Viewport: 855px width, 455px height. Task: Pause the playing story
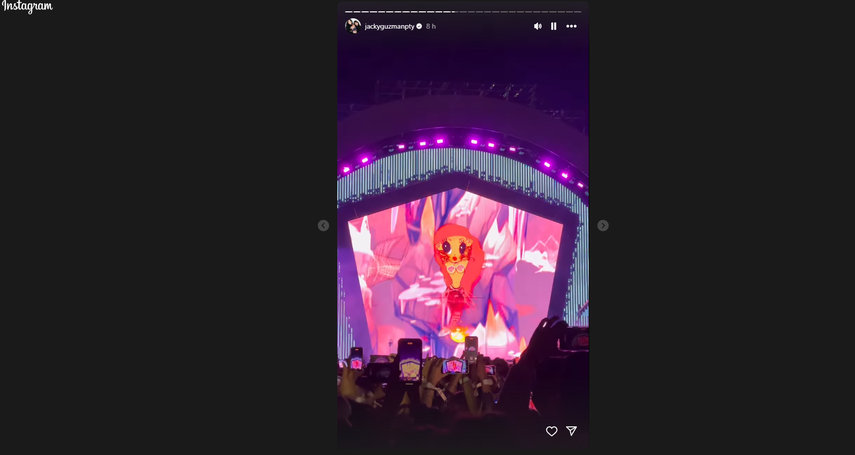click(553, 26)
